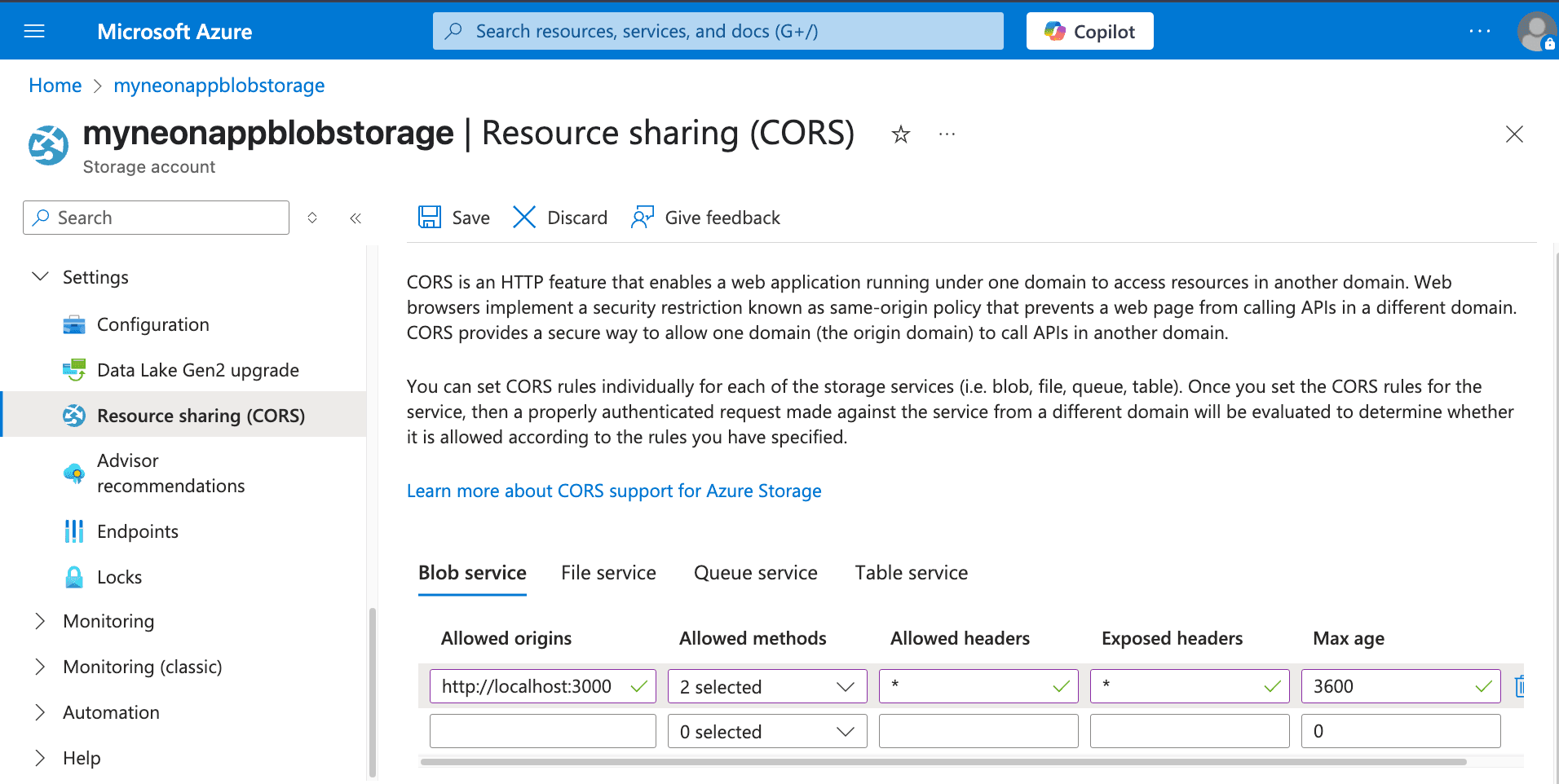The height and width of the screenshot is (784, 1559).
Task: Launch Copilot from the top bar
Action: (1089, 30)
